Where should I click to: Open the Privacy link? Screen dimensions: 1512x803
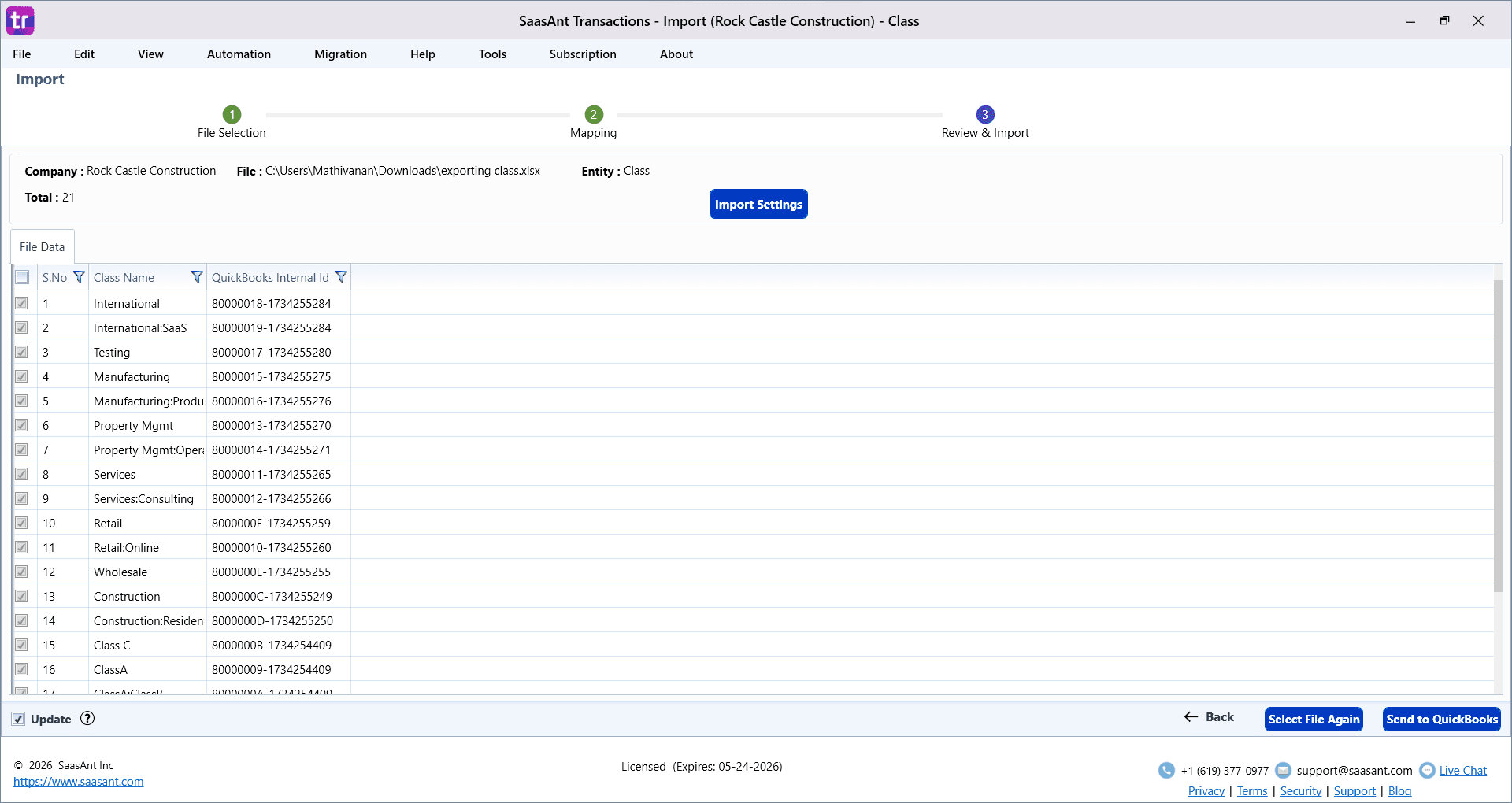pyautogui.click(x=1206, y=791)
